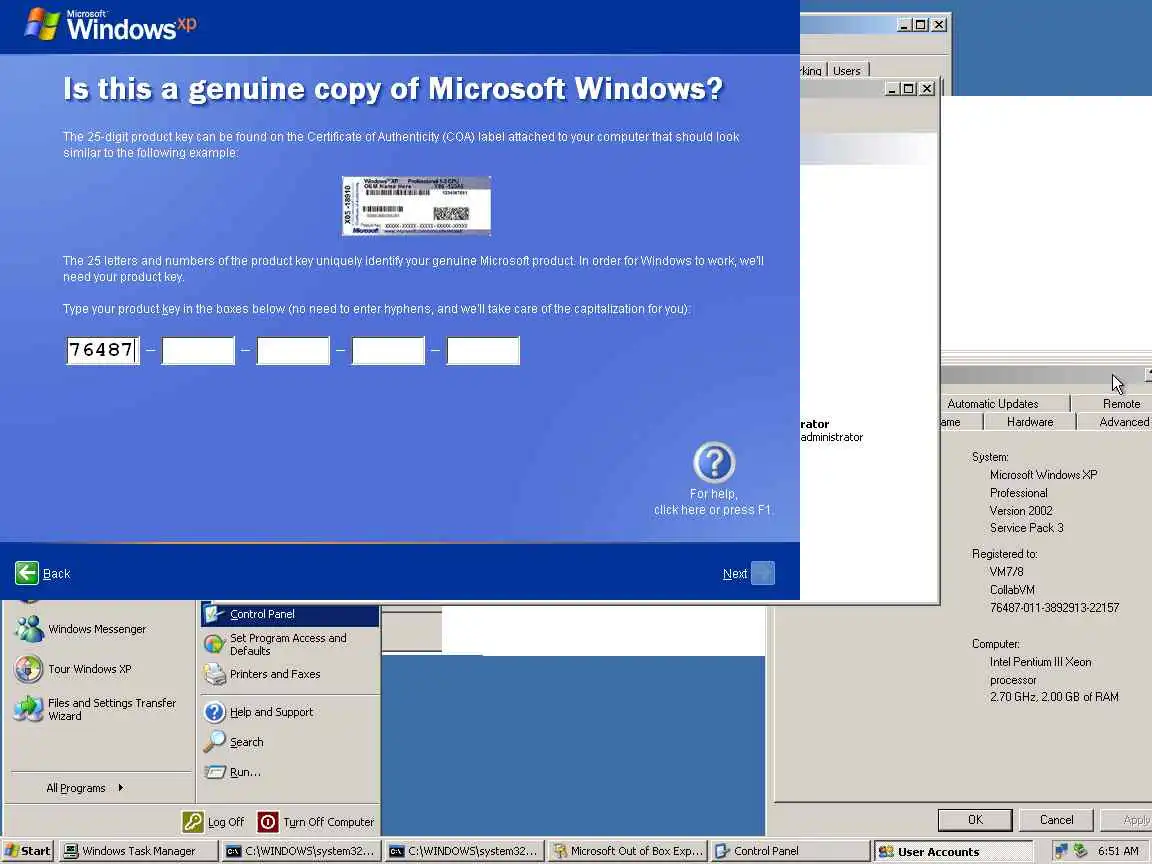Click the Tour Windows XP icon

[29, 669]
